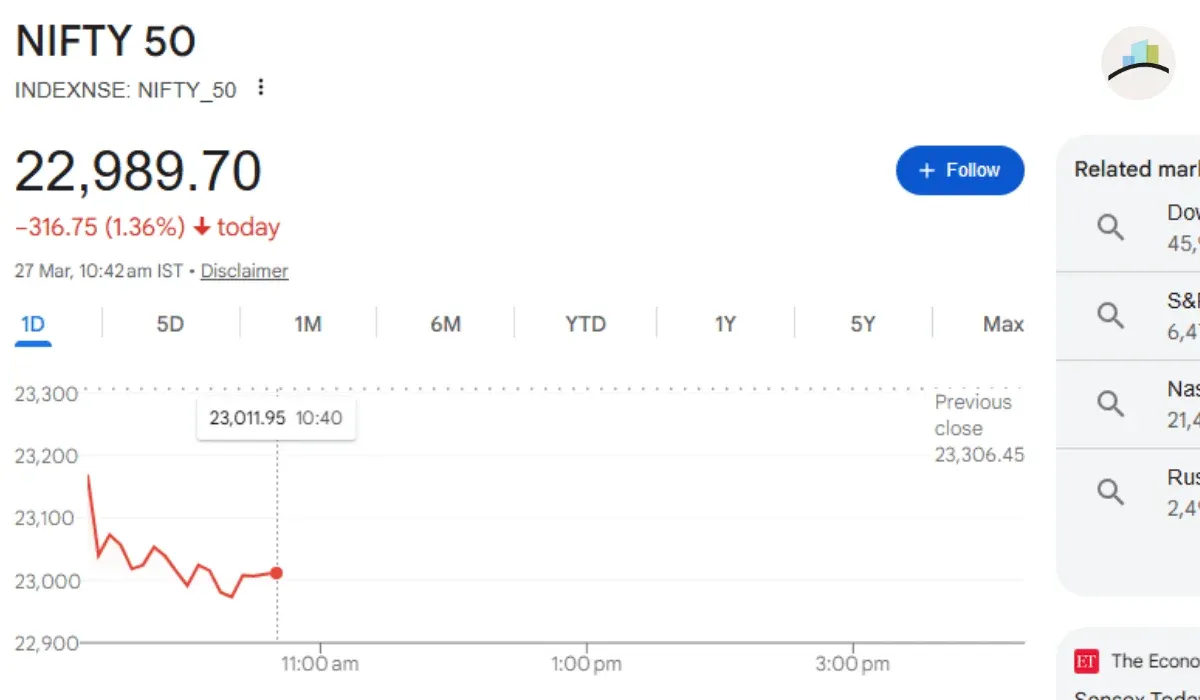
Task: Click the search icon beside the S&P entry
Action: [x=1110, y=315]
